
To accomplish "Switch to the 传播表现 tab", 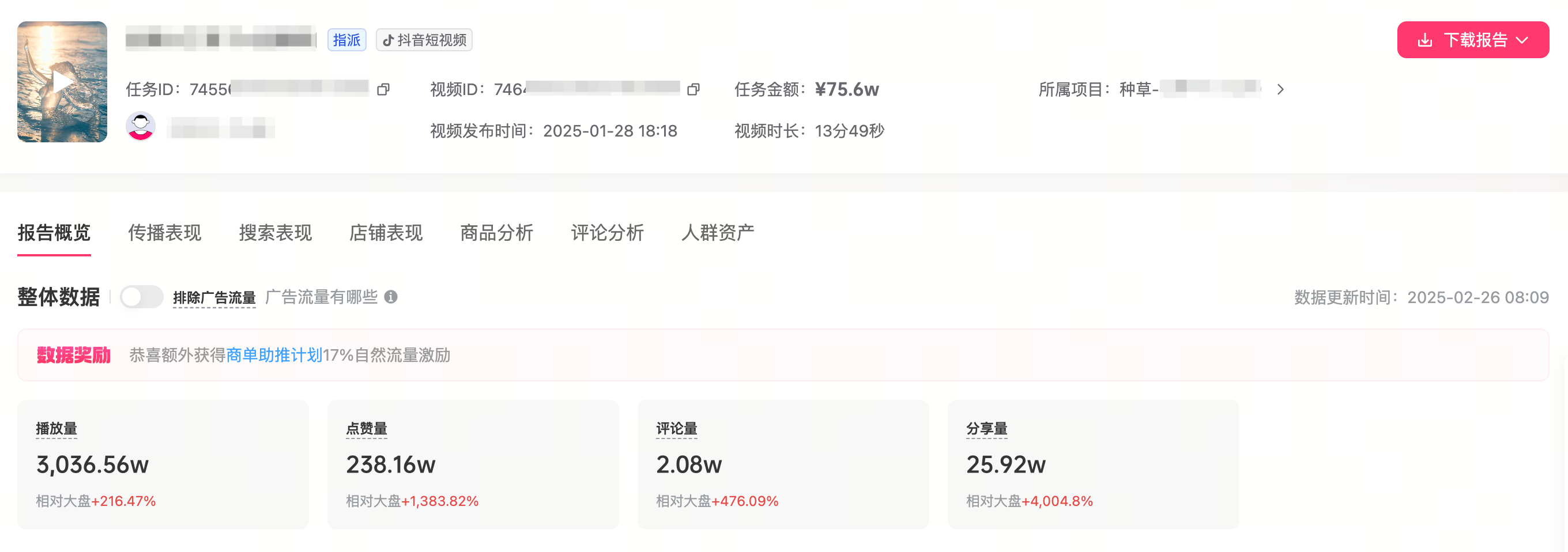I will [164, 232].
